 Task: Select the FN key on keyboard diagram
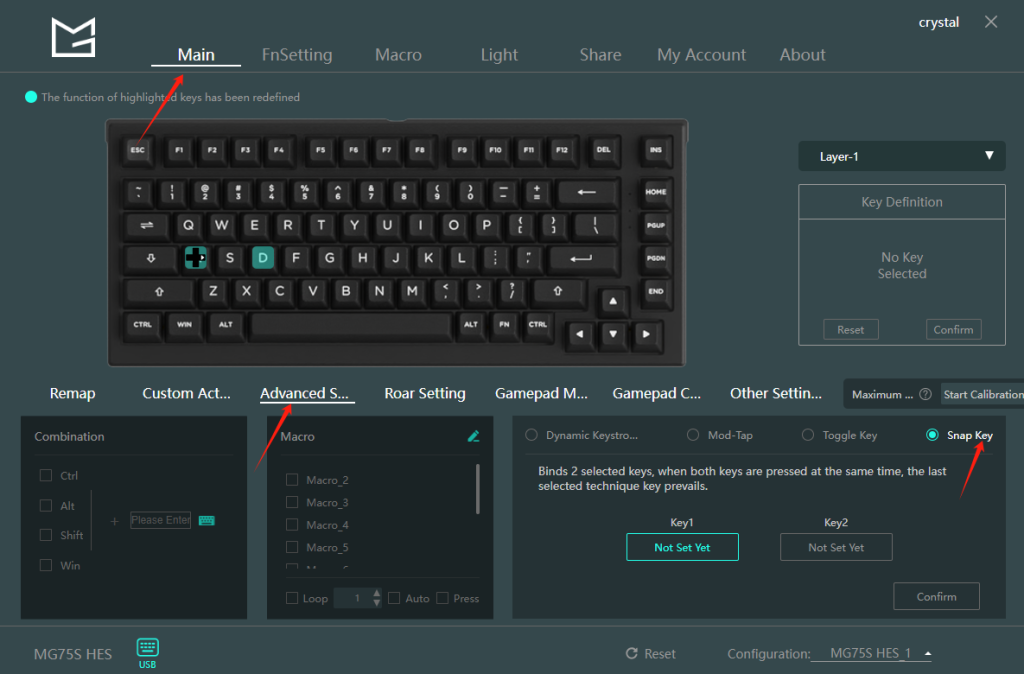click(x=504, y=325)
